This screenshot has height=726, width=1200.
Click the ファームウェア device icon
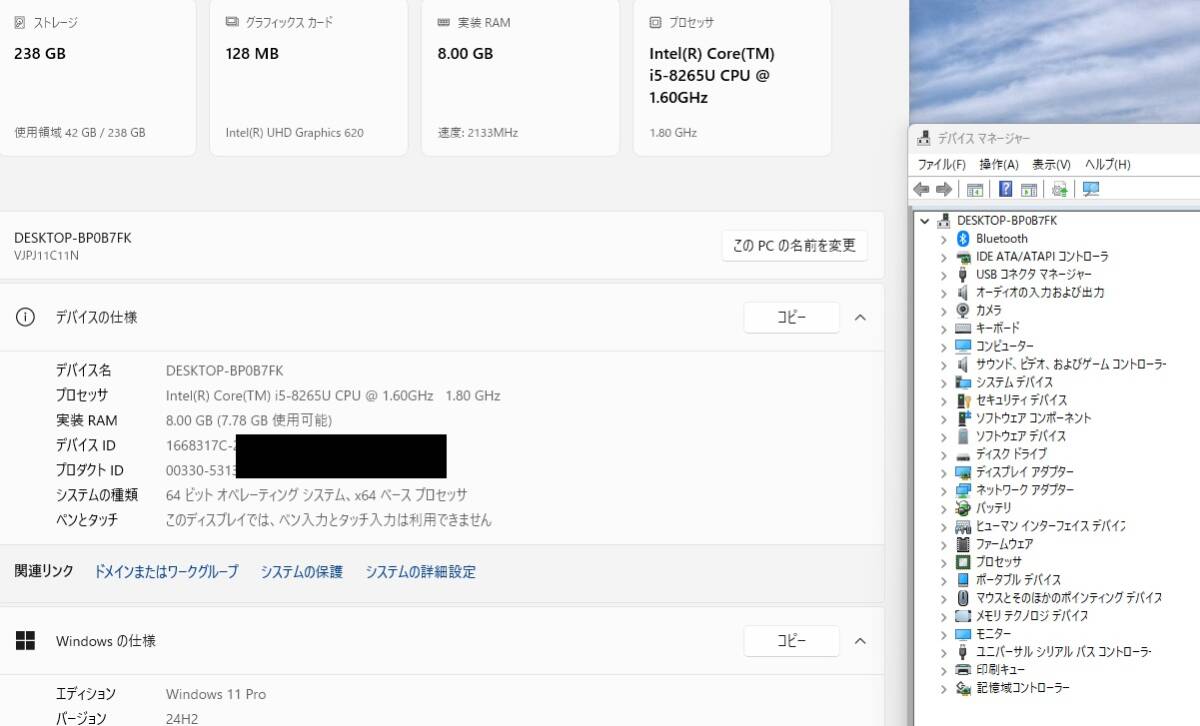click(963, 544)
